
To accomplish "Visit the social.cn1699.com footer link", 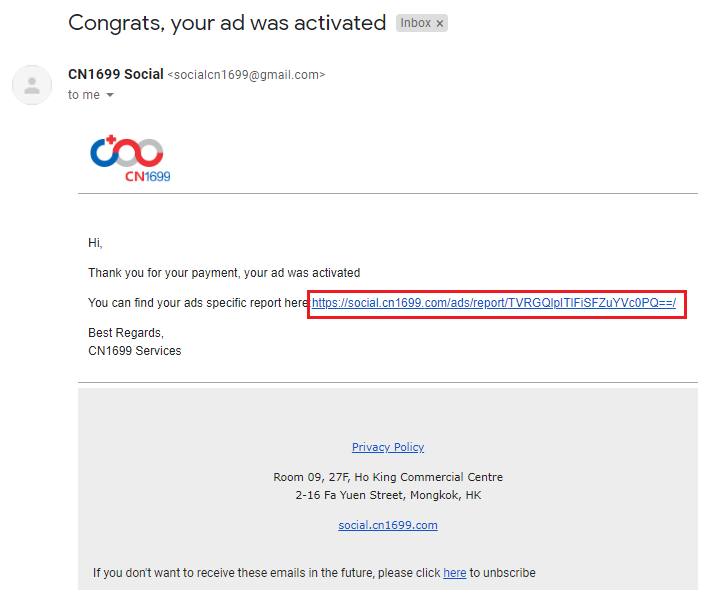I will (x=388, y=525).
